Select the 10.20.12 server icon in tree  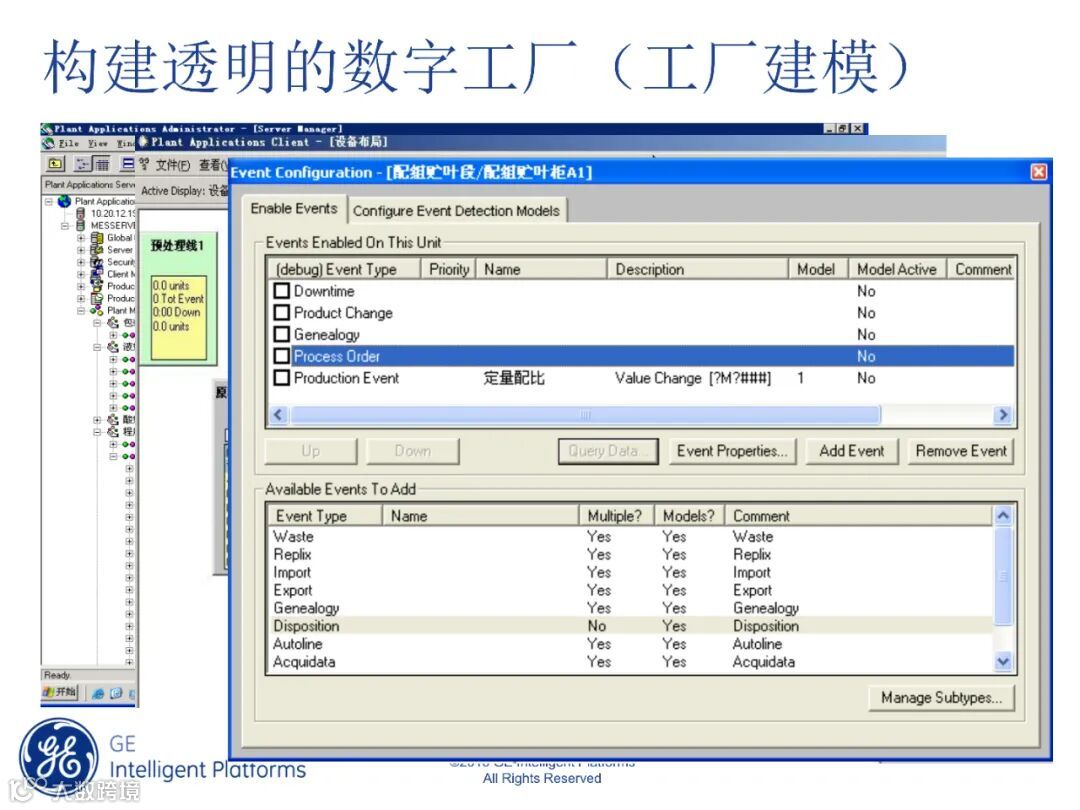click(x=81, y=214)
